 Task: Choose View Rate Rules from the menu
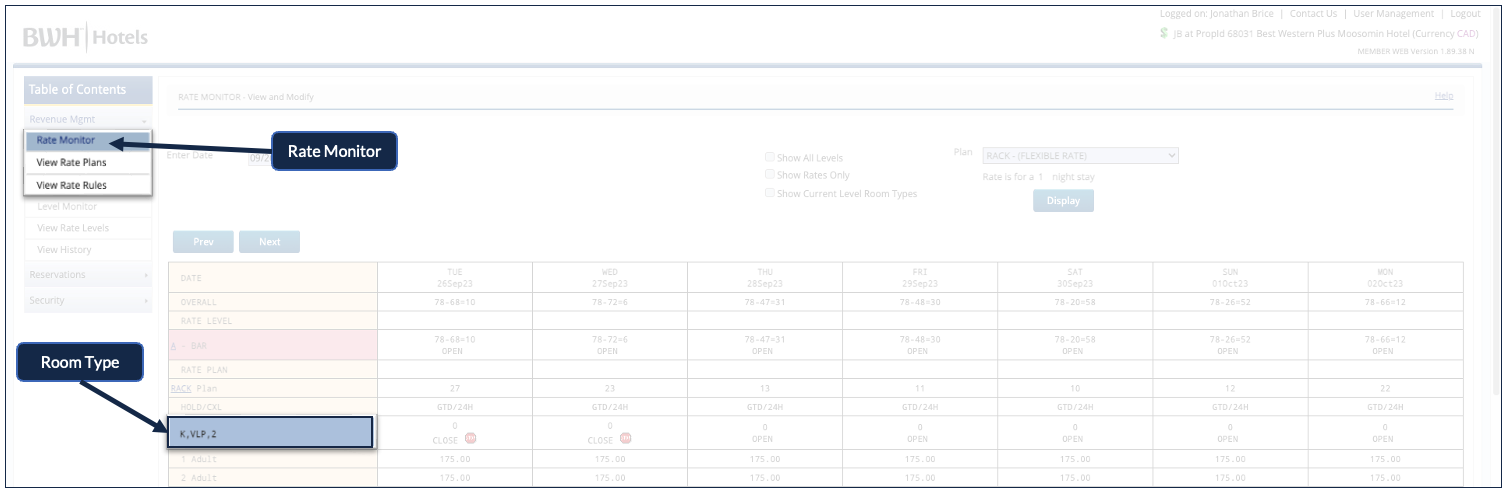pyautogui.click(x=71, y=185)
